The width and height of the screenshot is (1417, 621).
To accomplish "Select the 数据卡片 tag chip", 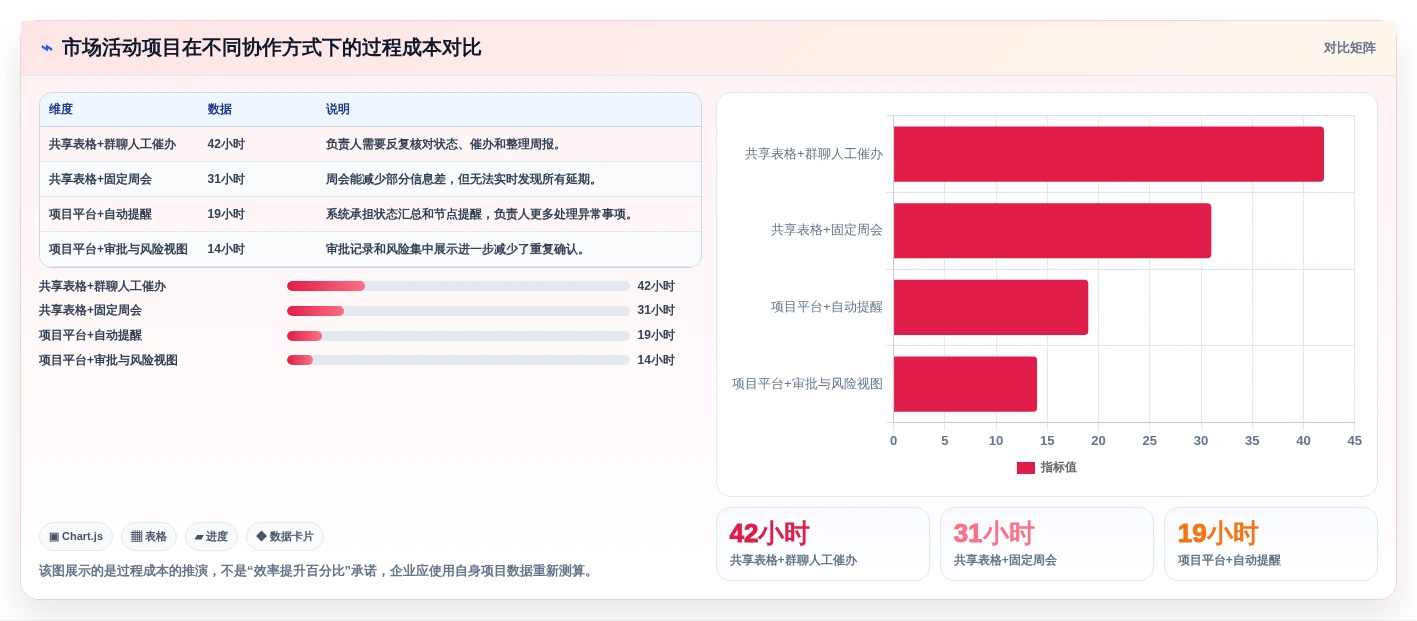I will (x=285, y=537).
